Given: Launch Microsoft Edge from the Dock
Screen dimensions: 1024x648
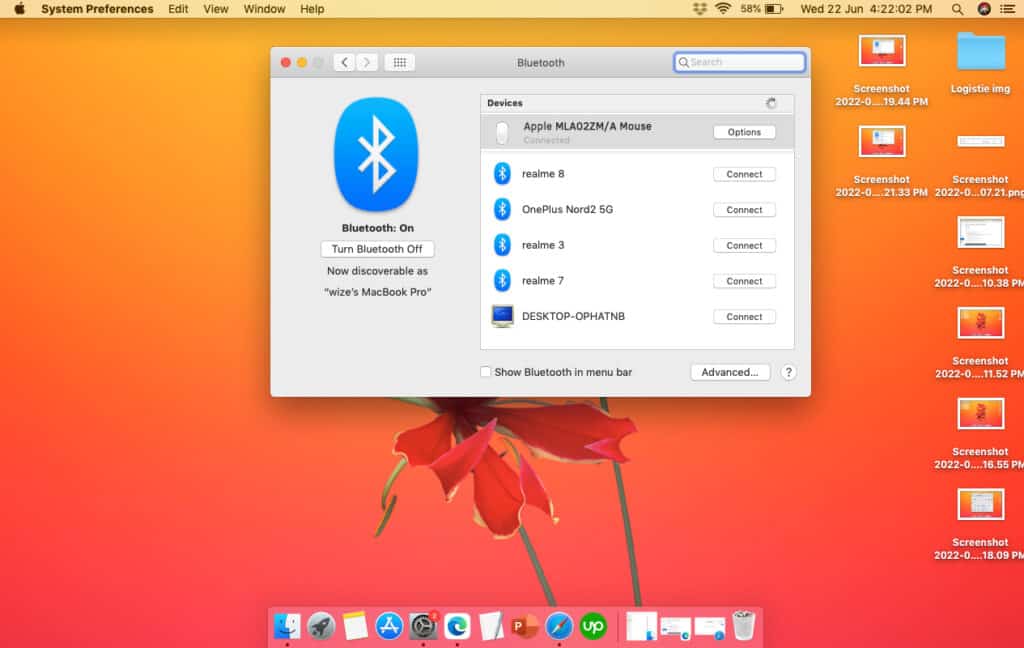Looking at the screenshot, I should (x=457, y=626).
